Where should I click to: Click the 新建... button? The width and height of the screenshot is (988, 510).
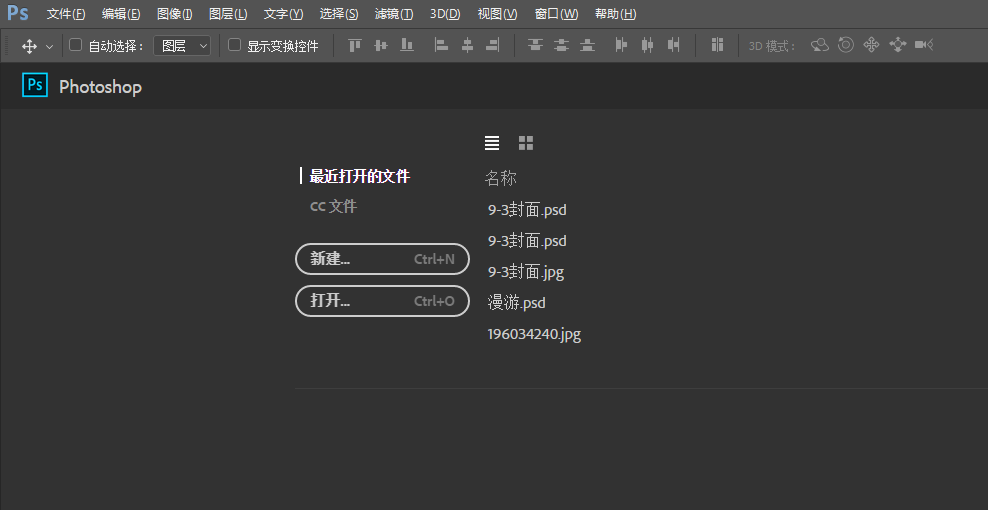tap(382, 259)
